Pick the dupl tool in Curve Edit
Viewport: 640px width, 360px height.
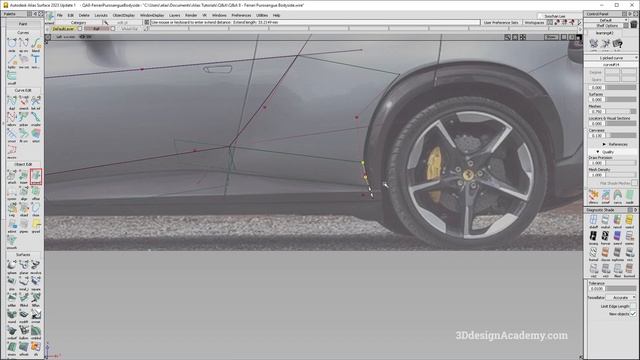coord(12,102)
